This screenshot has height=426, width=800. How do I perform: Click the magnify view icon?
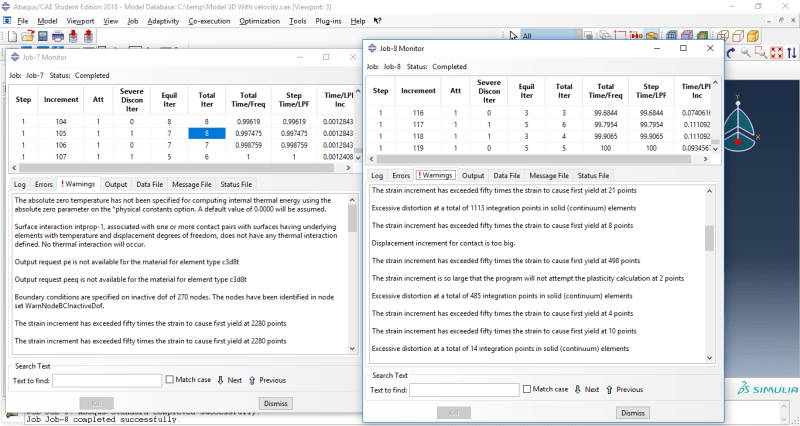[x=746, y=52]
